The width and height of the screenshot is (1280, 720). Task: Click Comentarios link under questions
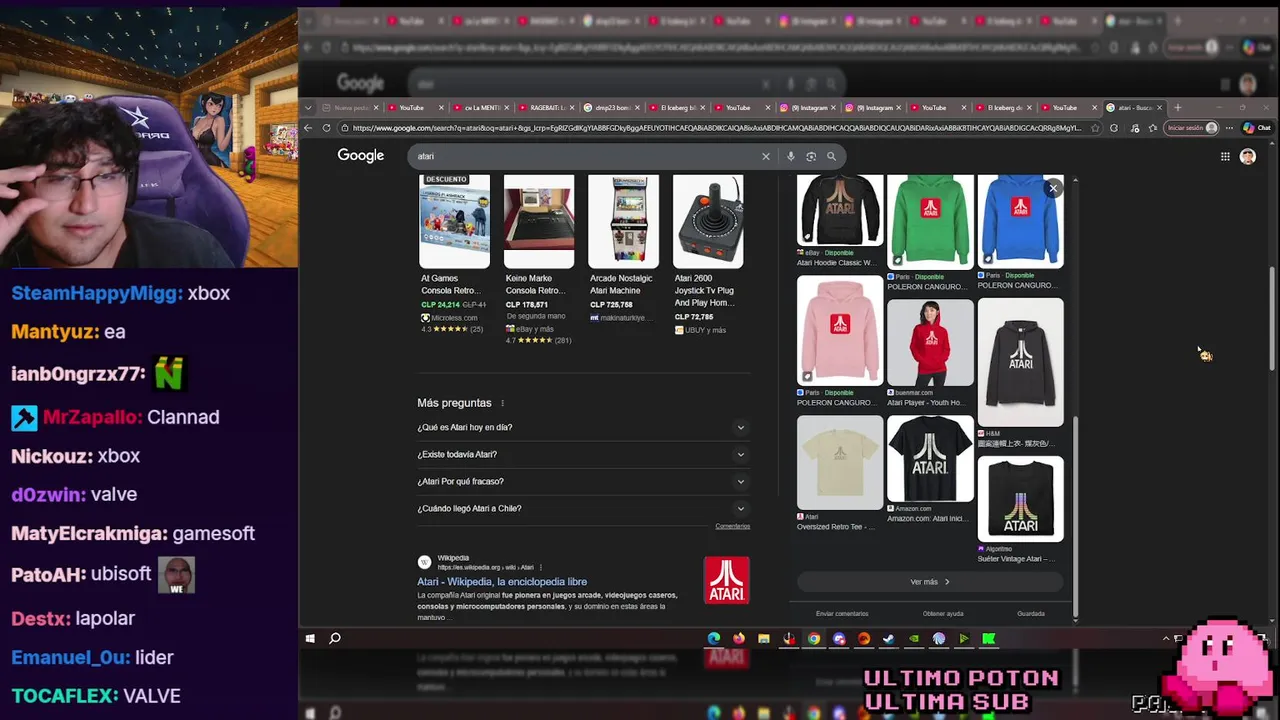point(732,526)
